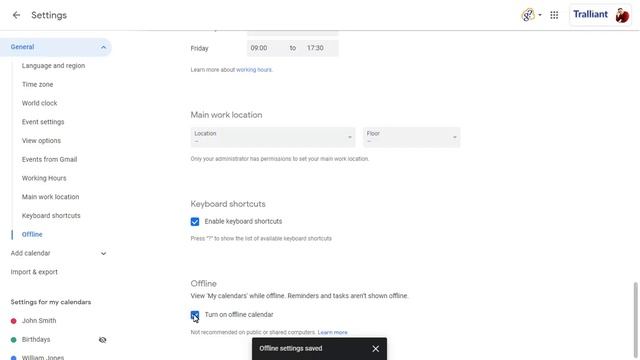Select Language and region in sidebar
Screen dimensions: 640x360
click(x=53, y=66)
